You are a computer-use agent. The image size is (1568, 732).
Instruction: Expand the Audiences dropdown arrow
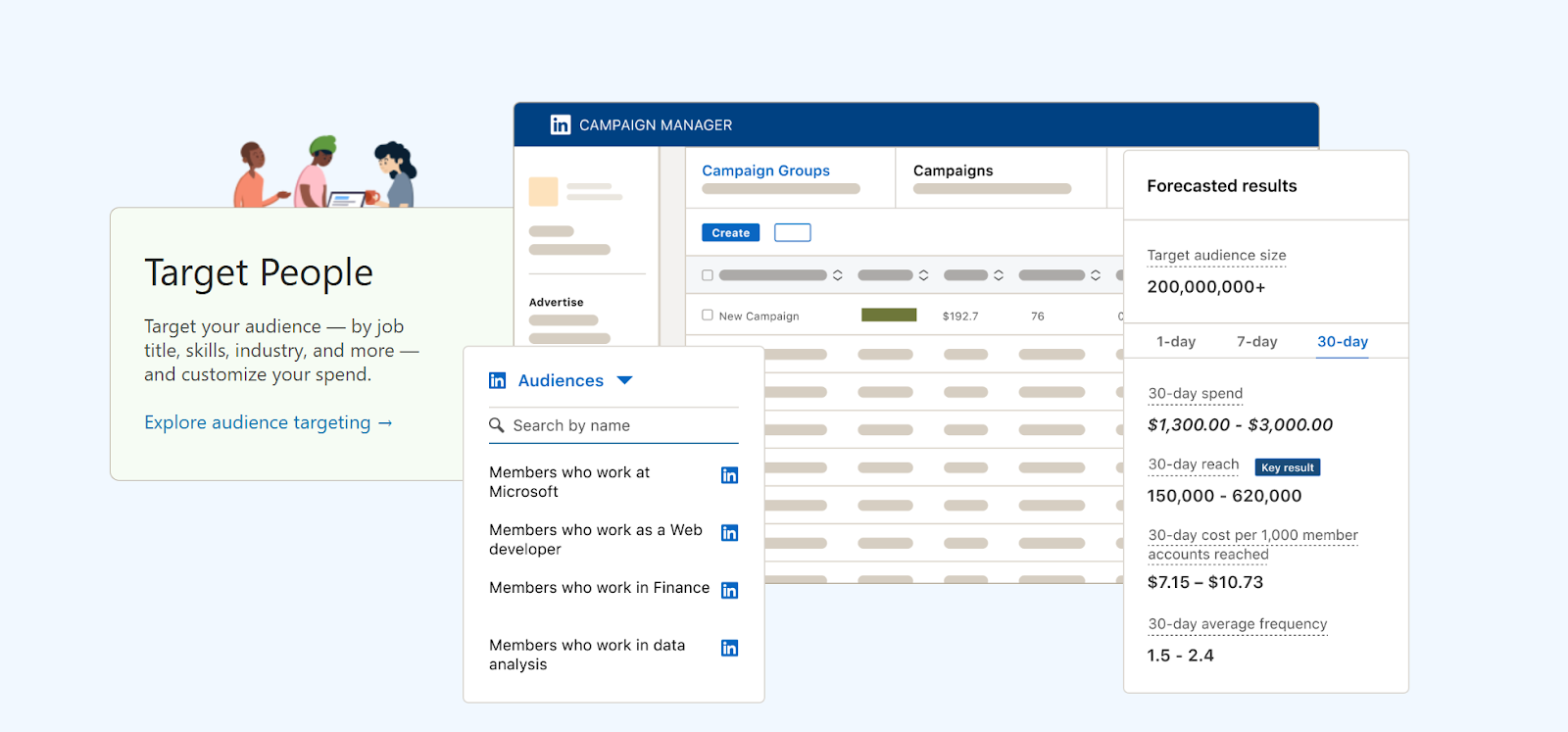tap(624, 380)
